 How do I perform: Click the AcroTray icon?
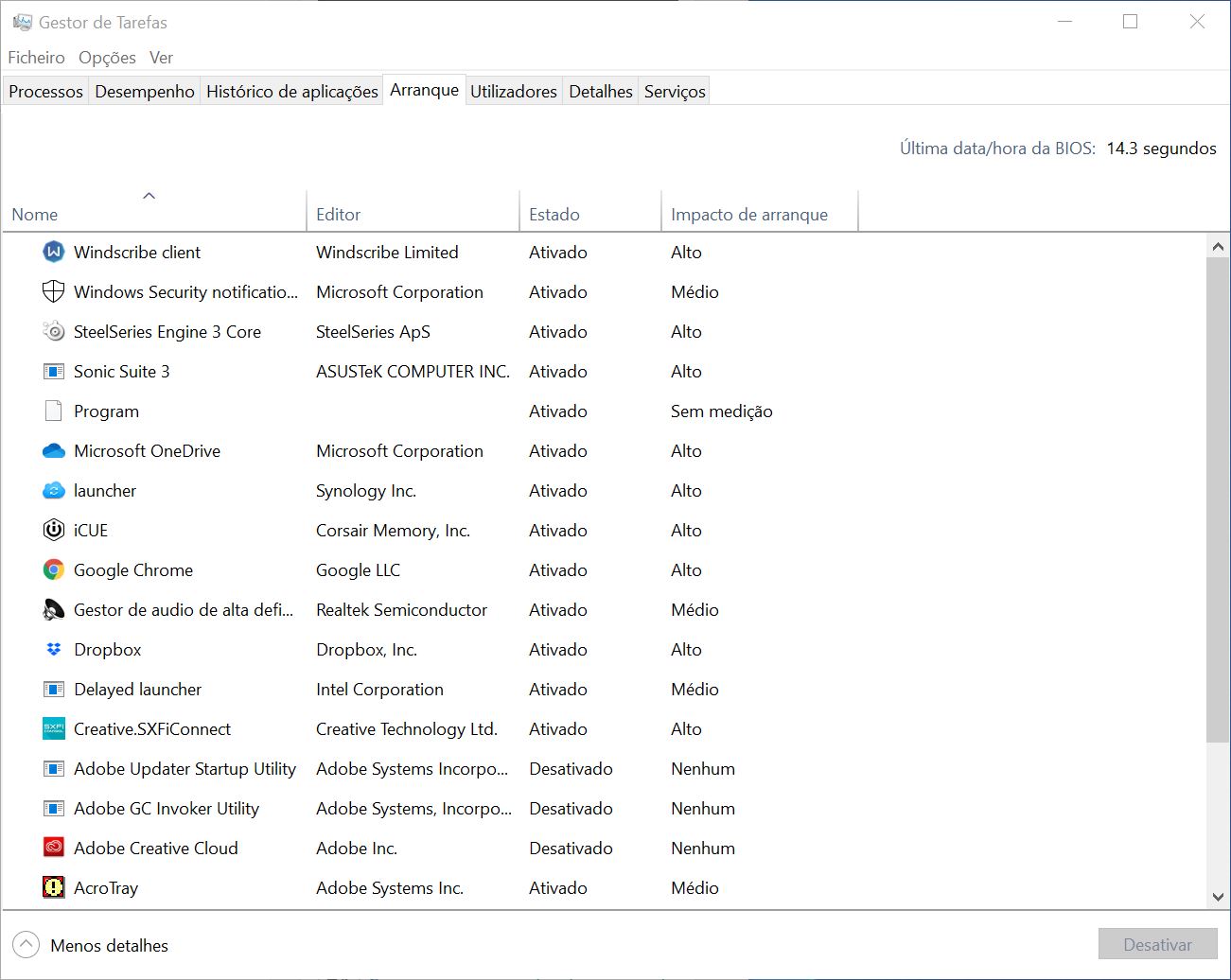[x=54, y=887]
